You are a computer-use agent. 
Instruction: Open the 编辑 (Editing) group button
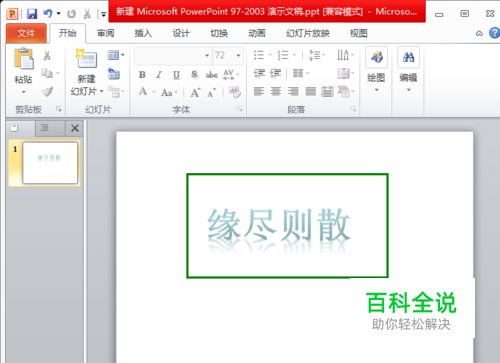408,70
